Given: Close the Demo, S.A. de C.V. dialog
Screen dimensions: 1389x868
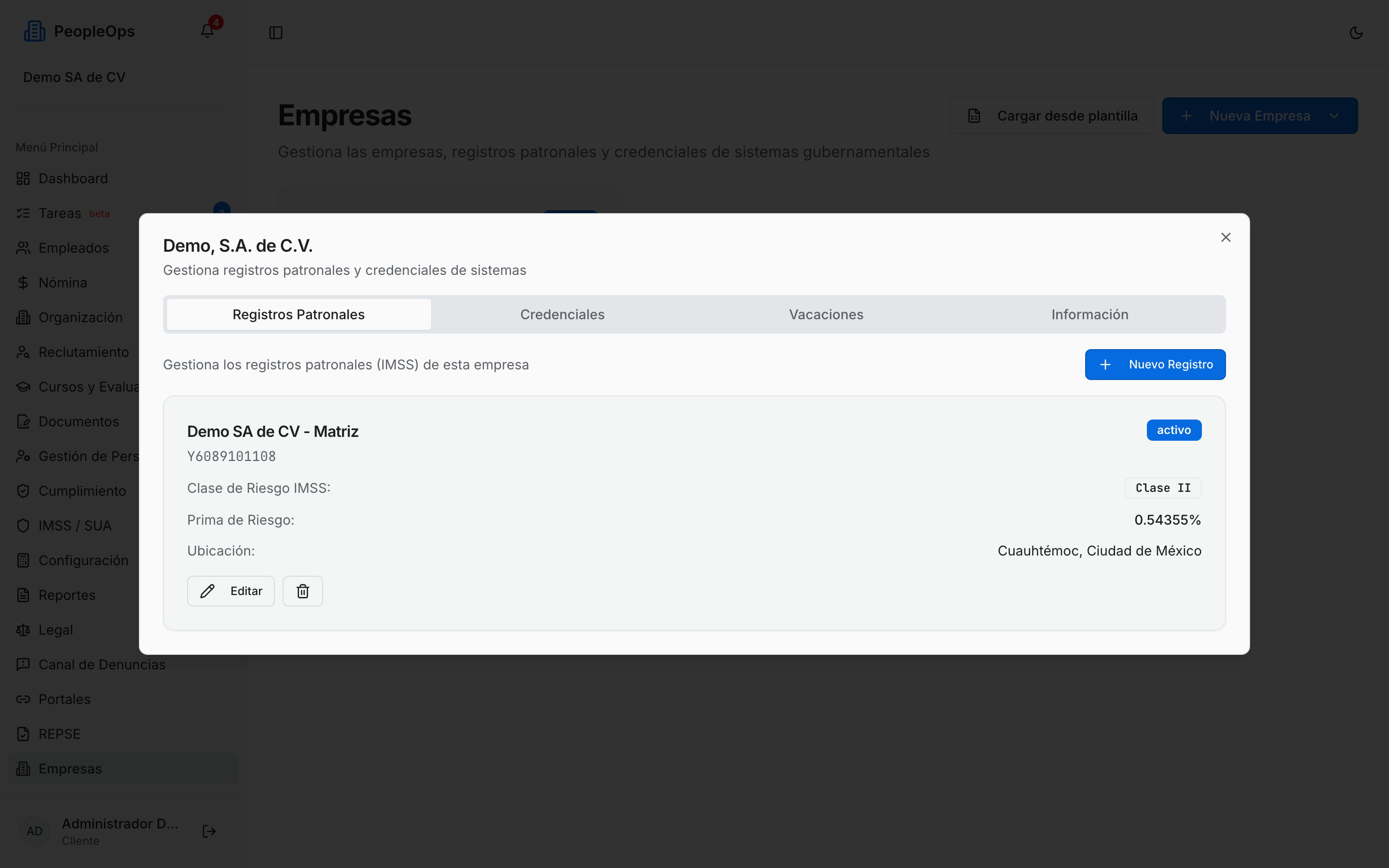Looking at the screenshot, I should point(1226,237).
